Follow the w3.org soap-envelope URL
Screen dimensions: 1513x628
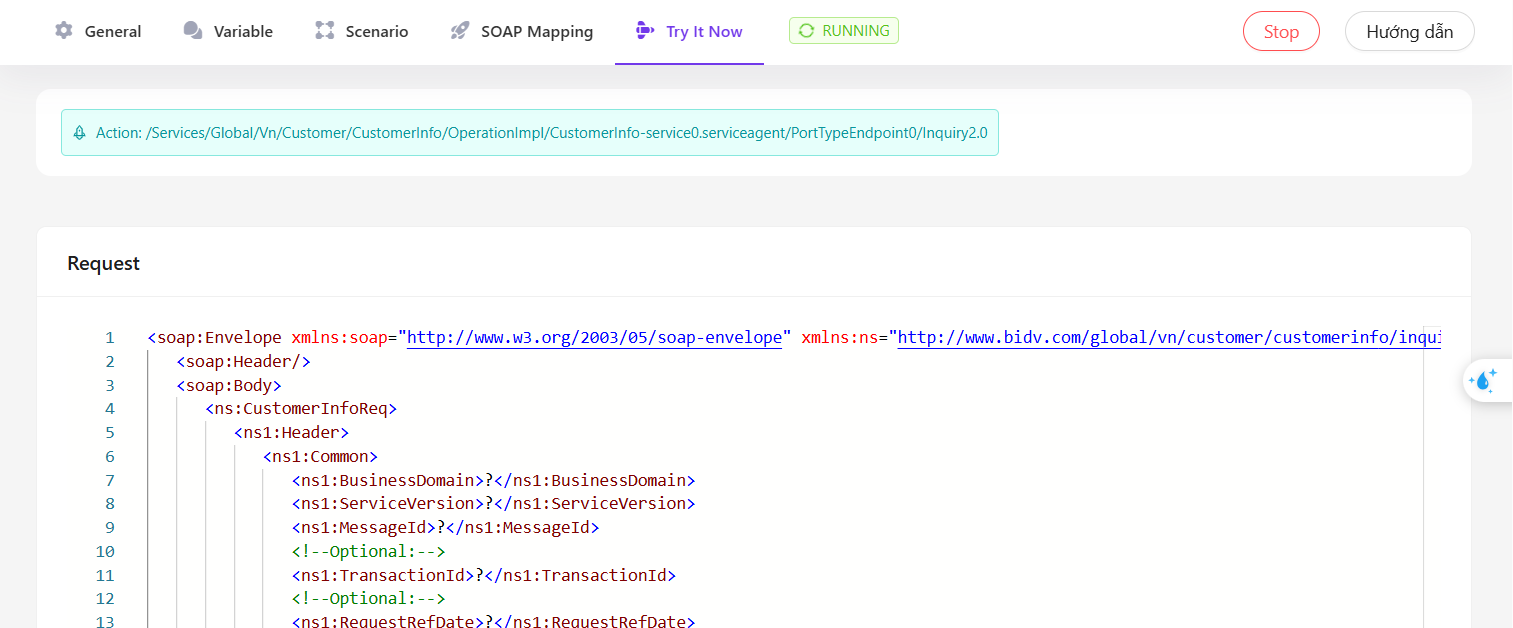coord(594,338)
